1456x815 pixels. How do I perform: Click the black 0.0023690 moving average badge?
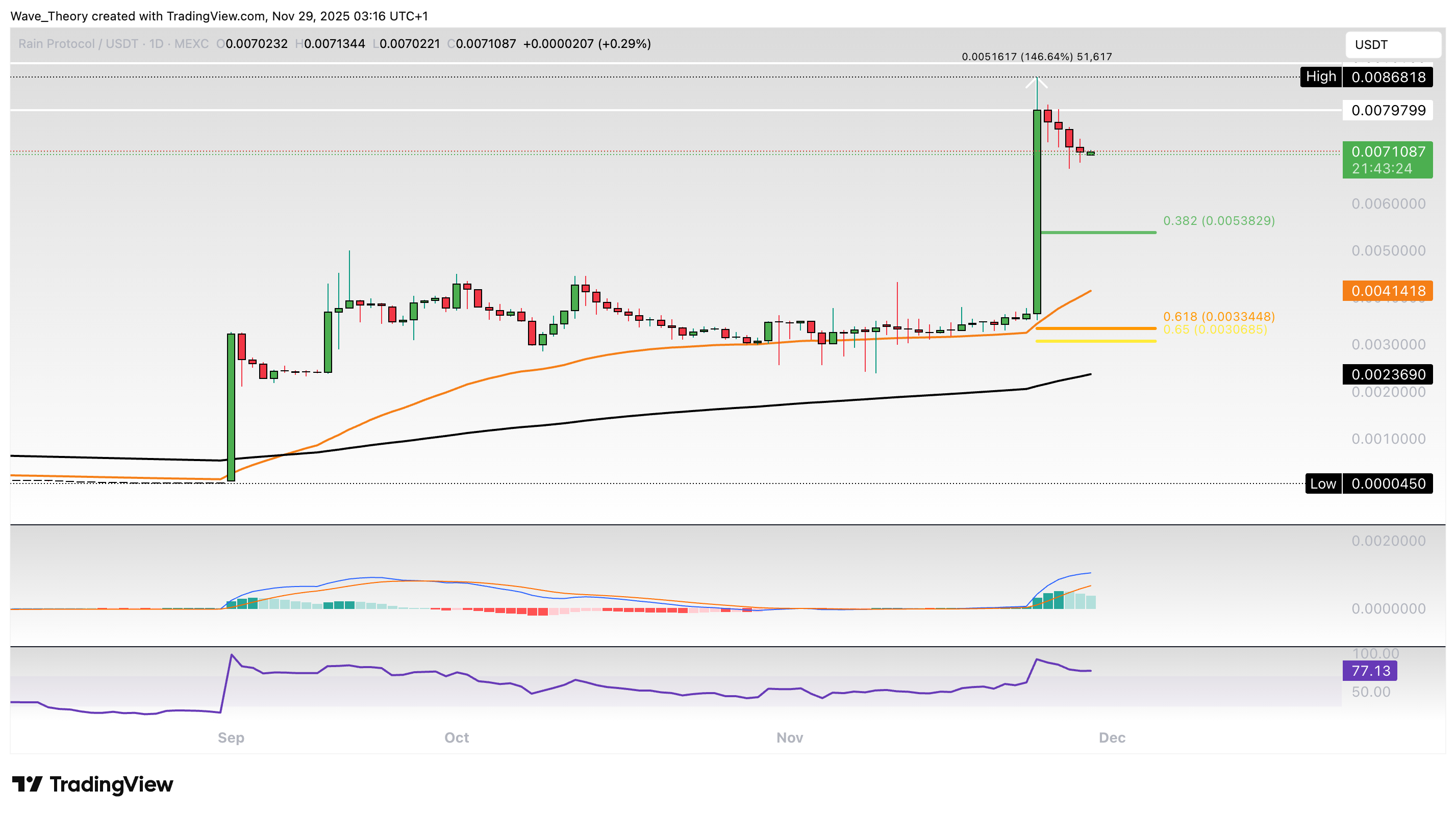pyautogui.click(x=1388, y=374)
